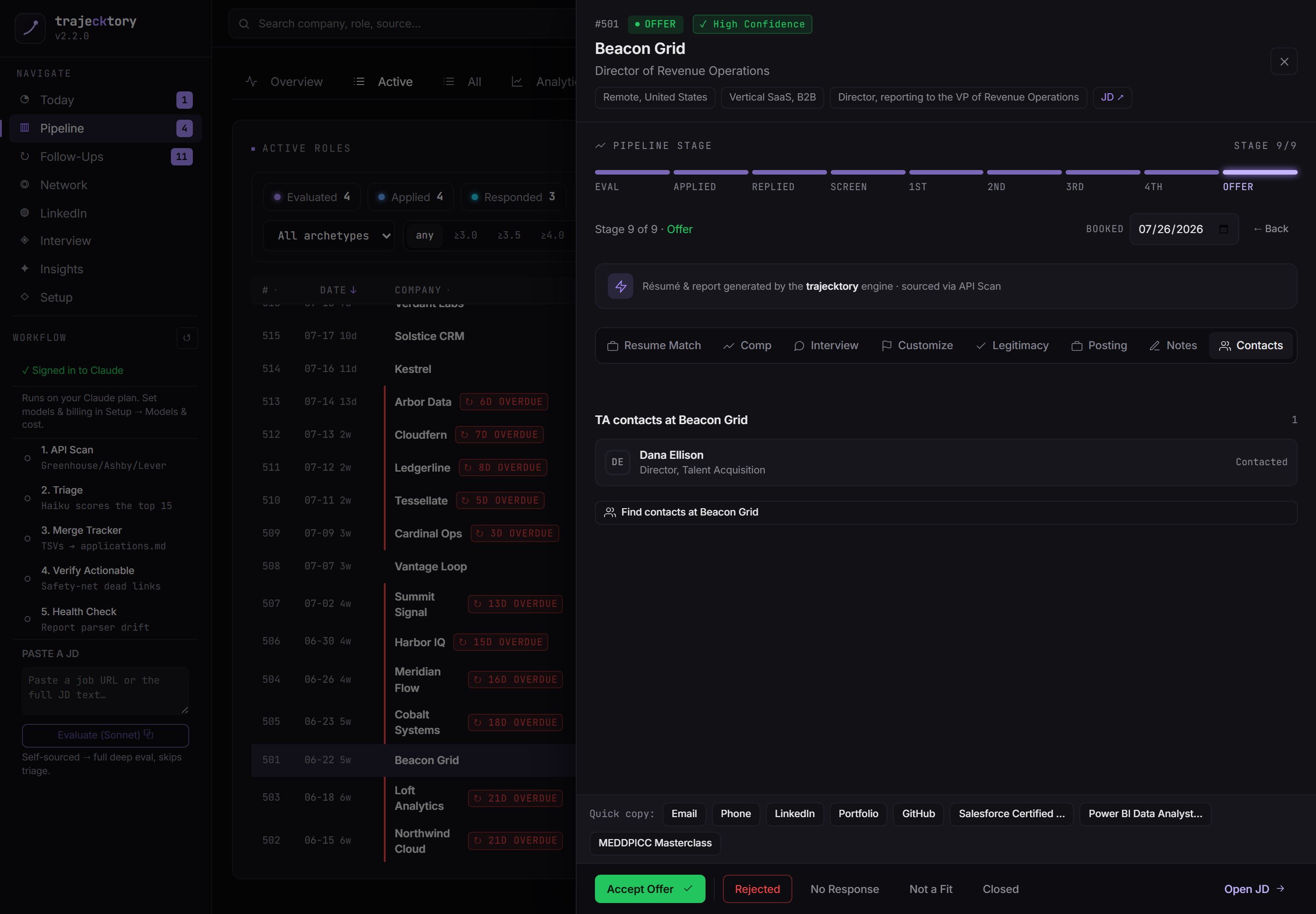Sort by the DATE column header
This screenshot has height=914, width=1316.
coord(339,290)
